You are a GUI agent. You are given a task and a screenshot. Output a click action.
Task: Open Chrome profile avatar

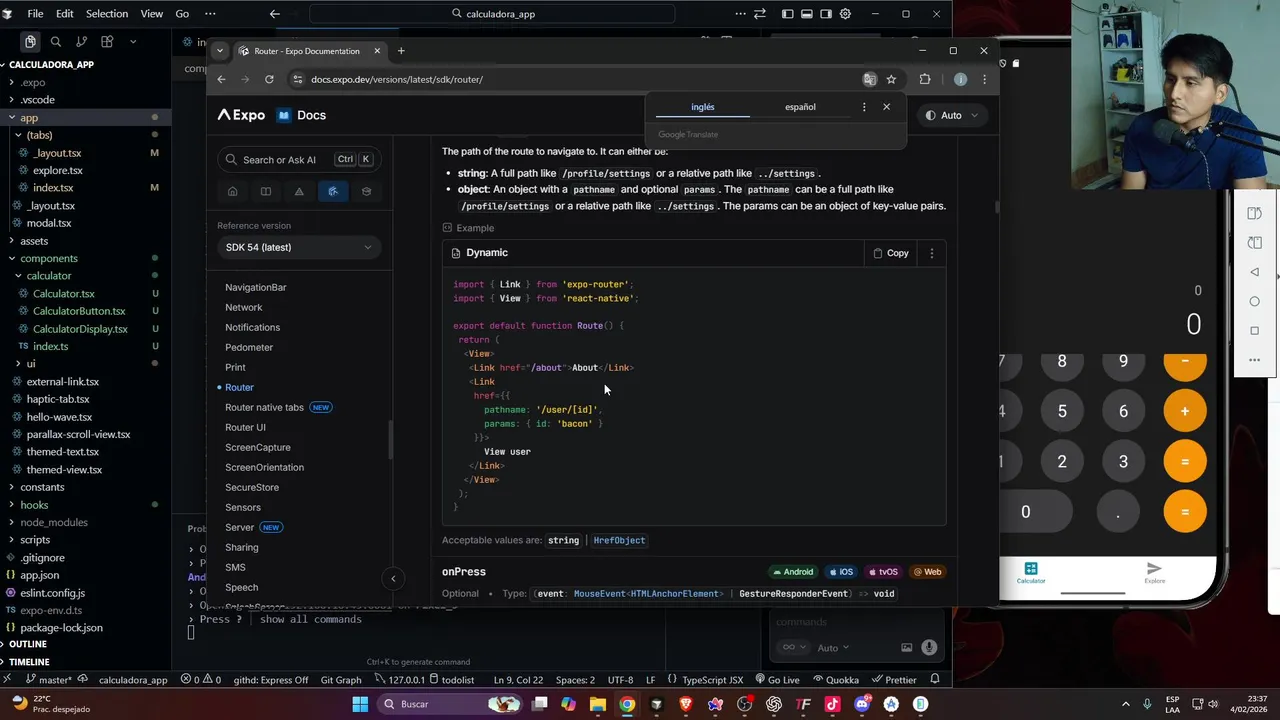click(960, 79)
